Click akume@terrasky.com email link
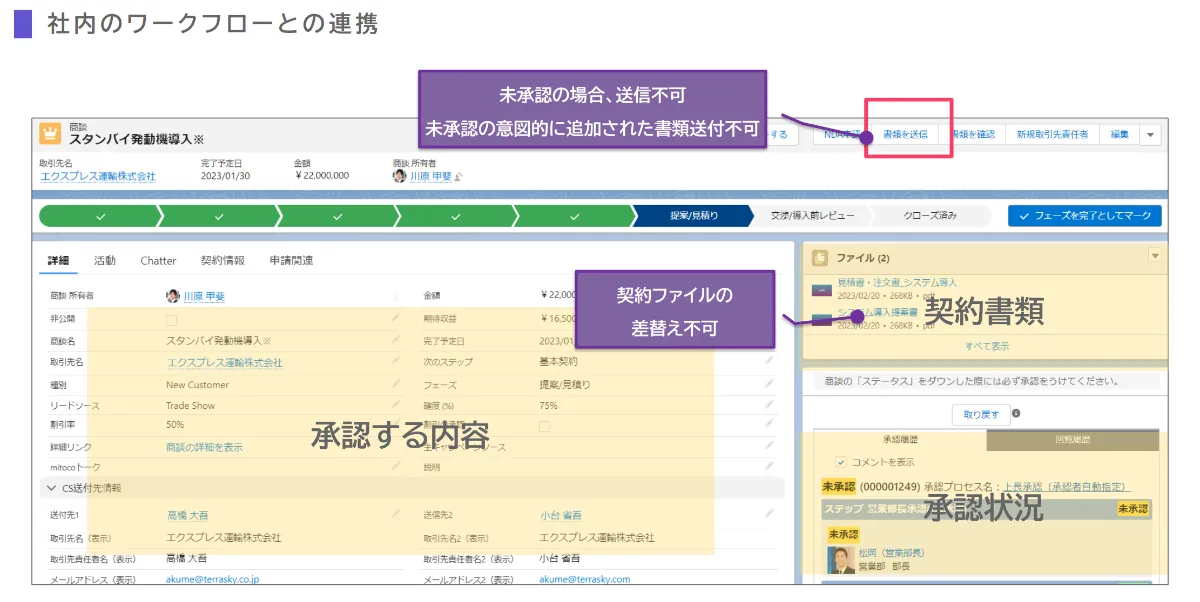Image resolution: width=1200 pixels, height=602 pixels. pos(585,579)
